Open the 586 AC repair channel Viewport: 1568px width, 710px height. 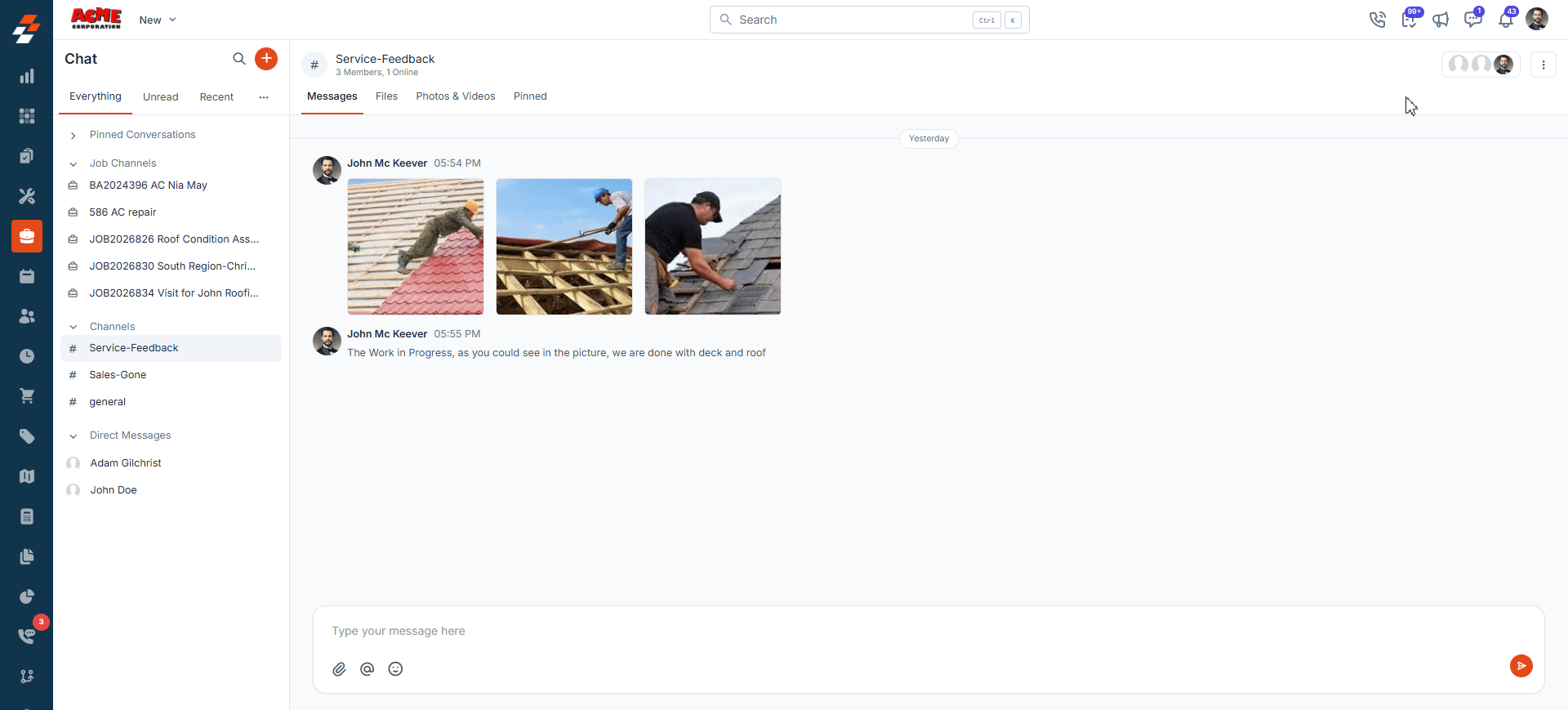tap(171, 212)
